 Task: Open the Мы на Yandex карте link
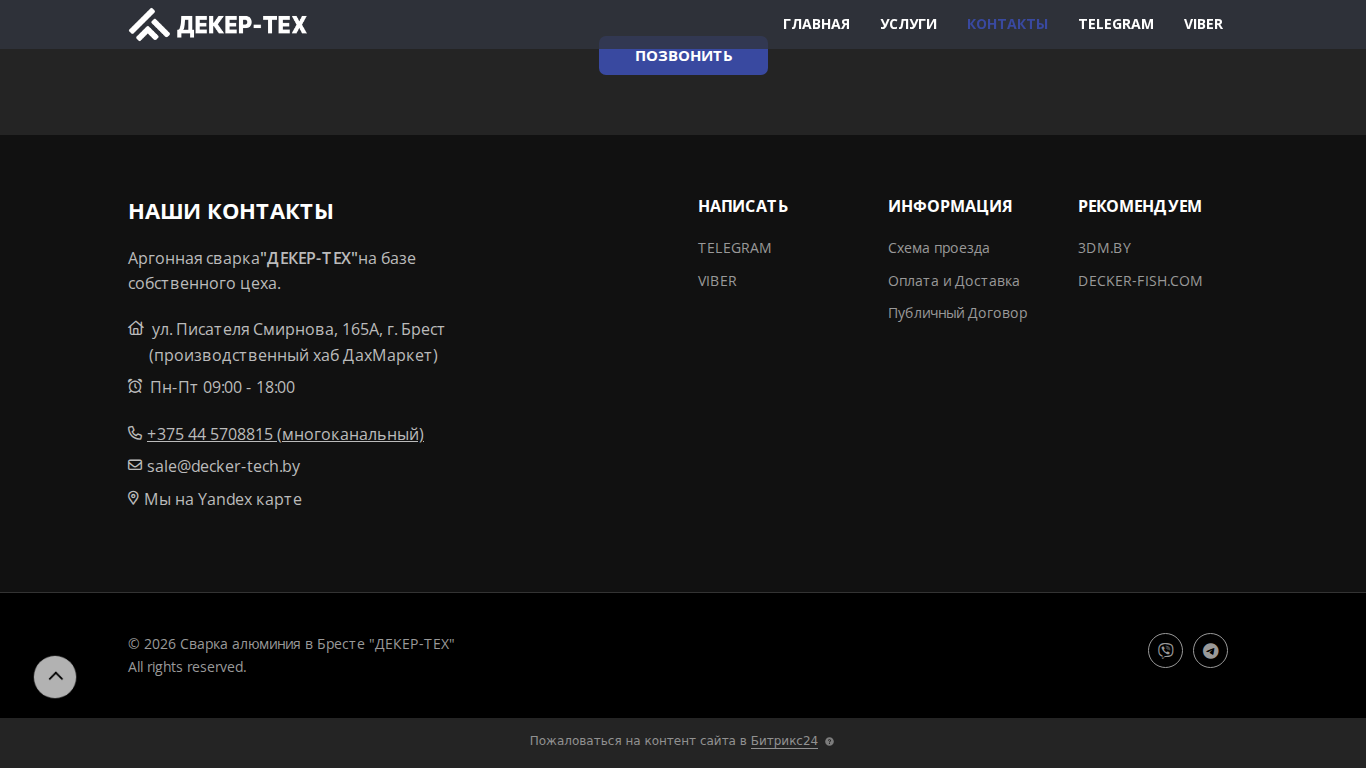pyautogui.click(x=223, y=499)
